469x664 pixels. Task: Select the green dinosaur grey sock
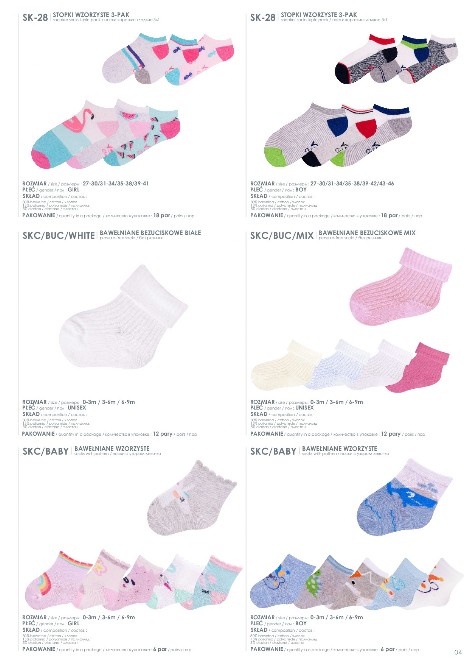pos(324,584)
